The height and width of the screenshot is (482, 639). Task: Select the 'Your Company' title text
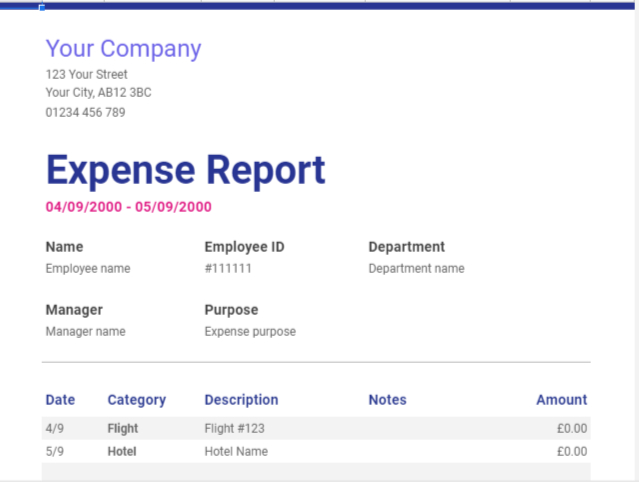coord(123,49)
